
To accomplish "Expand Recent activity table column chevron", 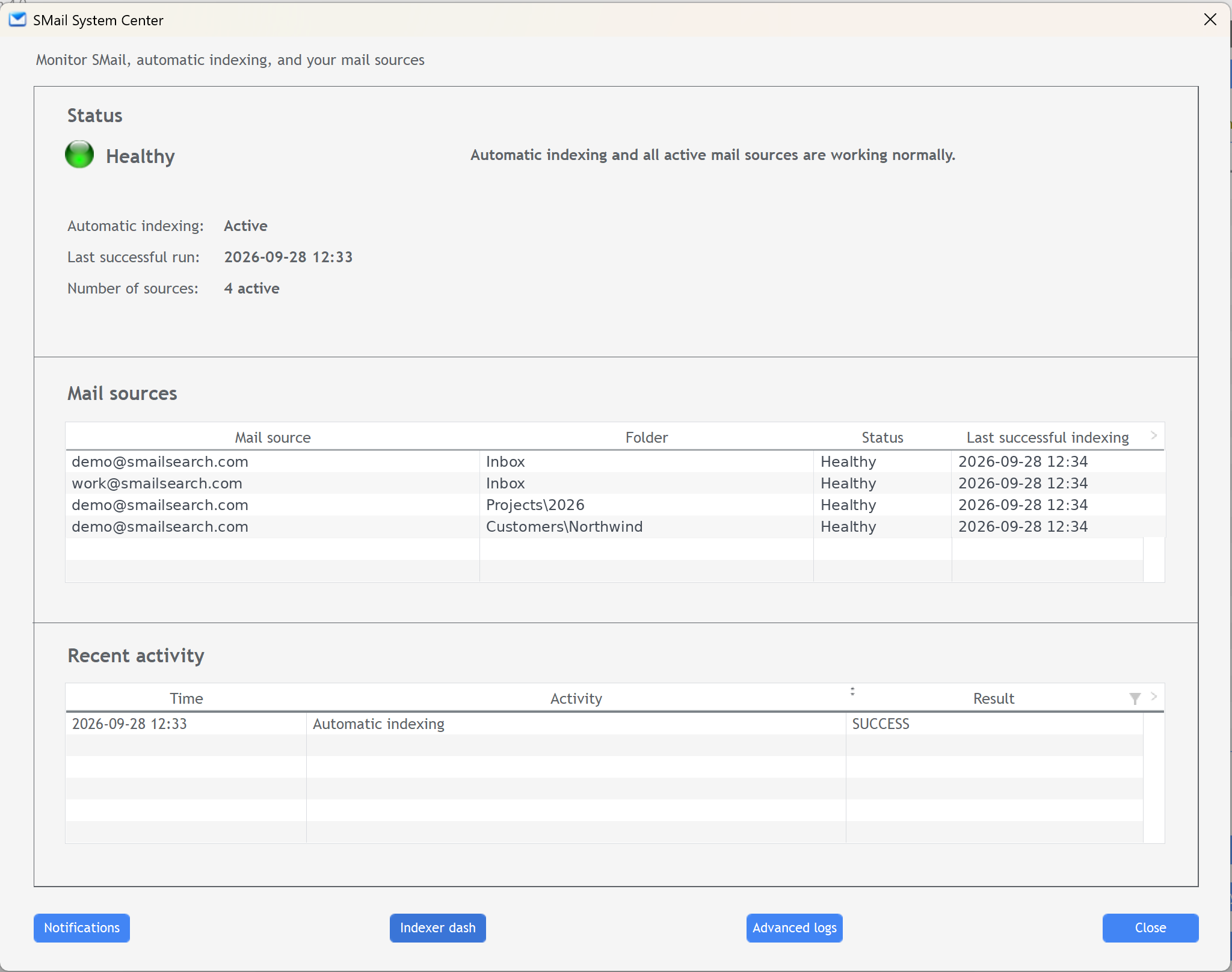I will (x=1154, y=697).
